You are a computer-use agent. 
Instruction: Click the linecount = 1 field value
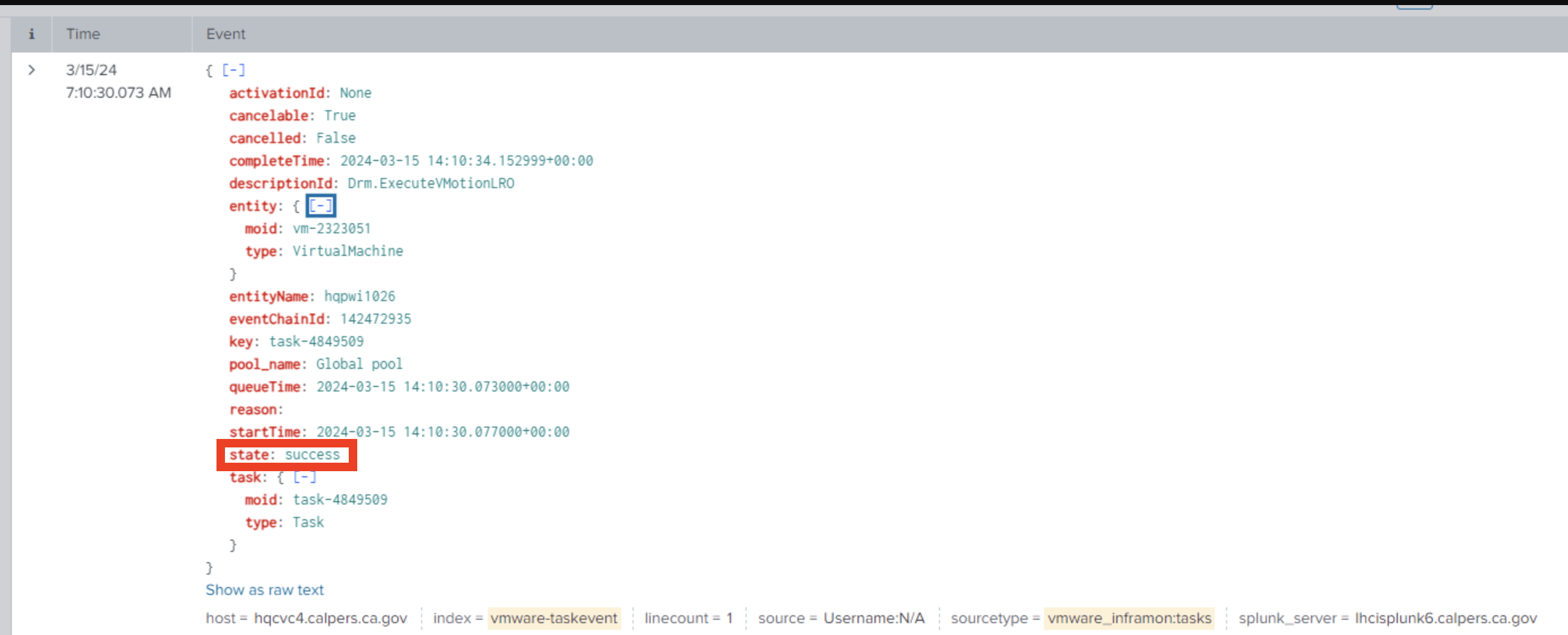[x=688, y=618]
